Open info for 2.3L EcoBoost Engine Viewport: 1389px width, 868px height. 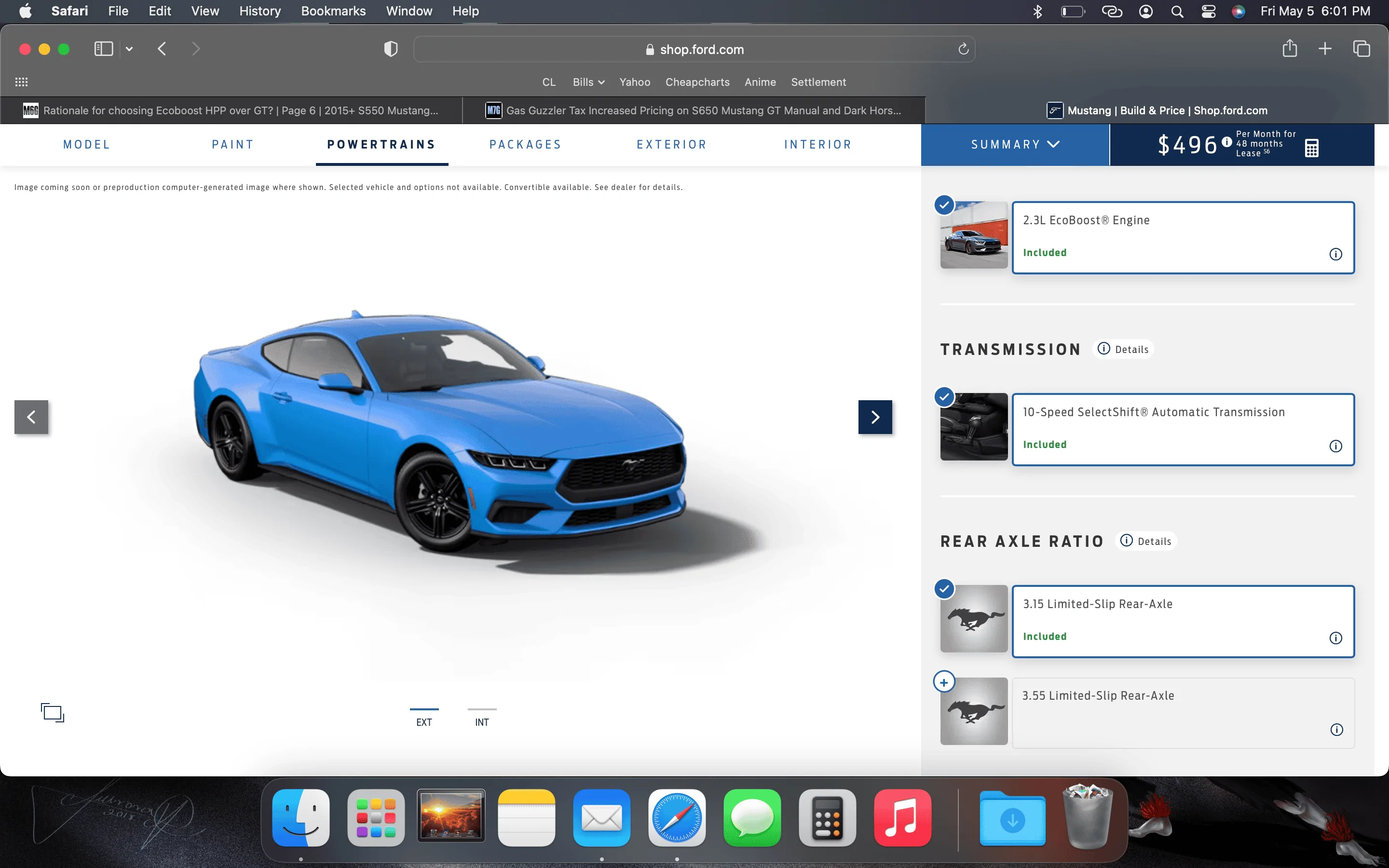pyautogui.click(x=1335, y=254)
